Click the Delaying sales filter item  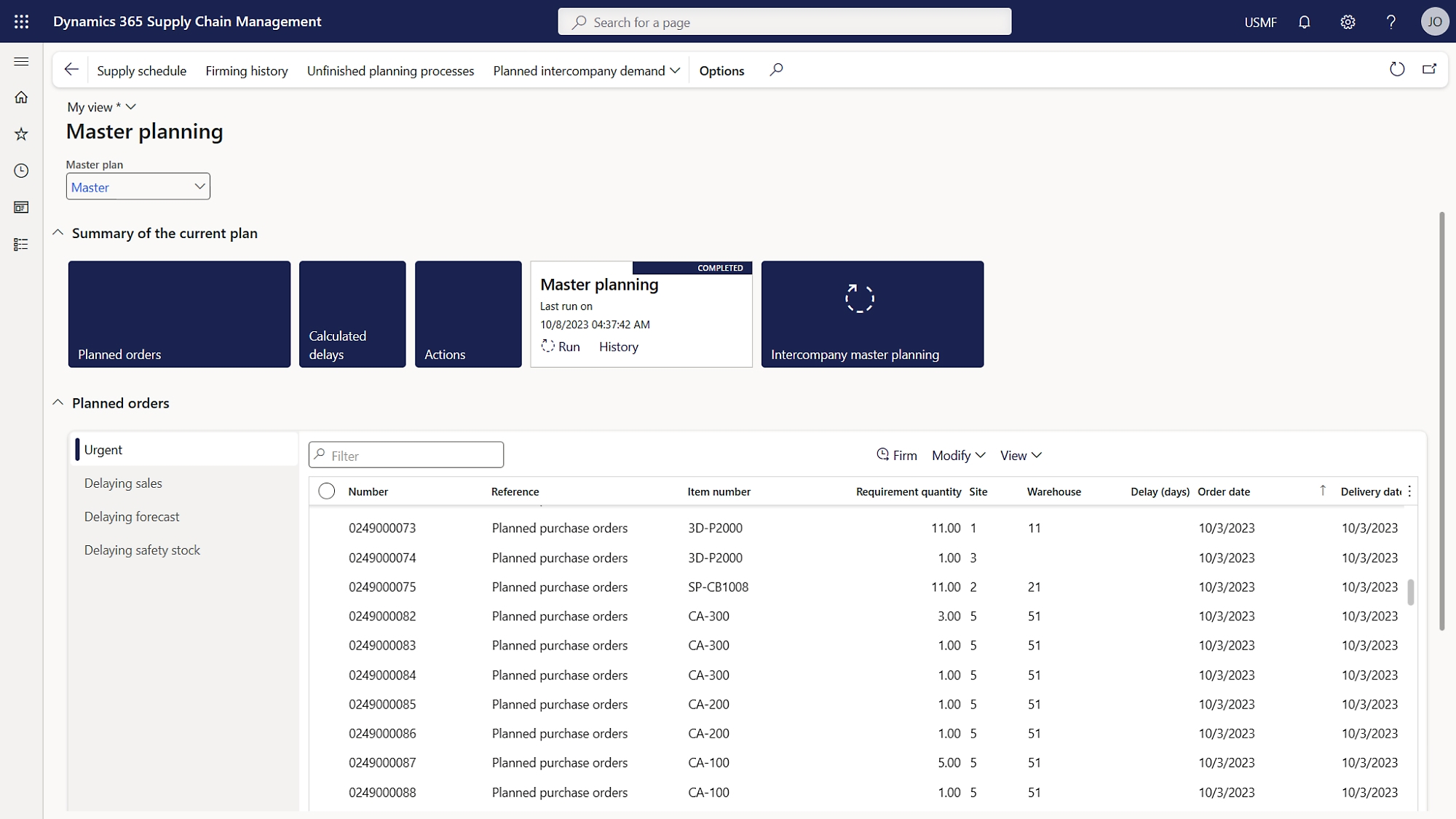[123, 482]
